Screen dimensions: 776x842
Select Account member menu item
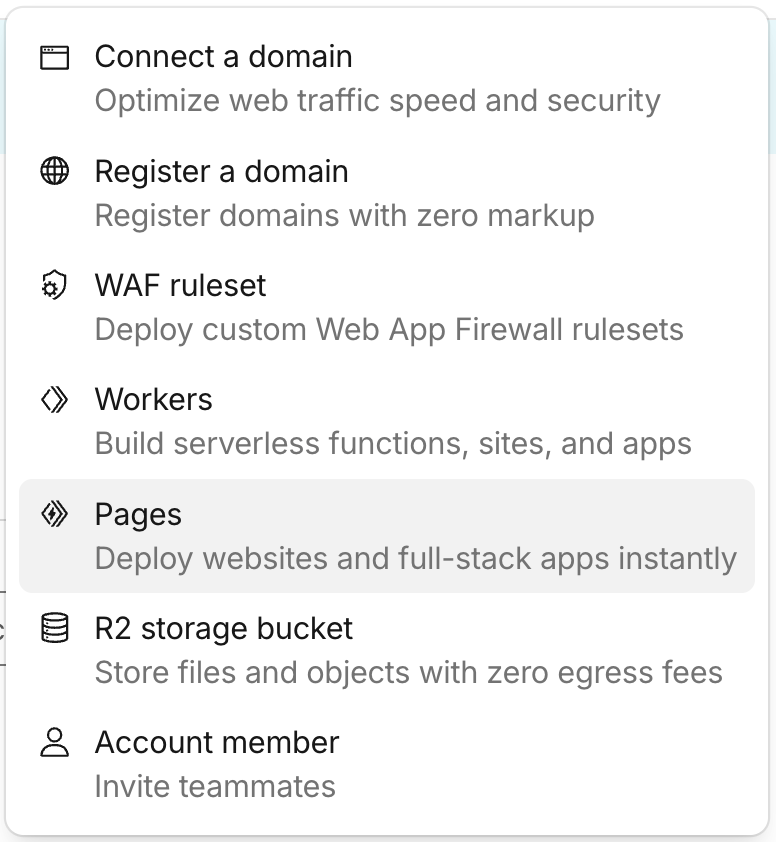click(216, 742)
